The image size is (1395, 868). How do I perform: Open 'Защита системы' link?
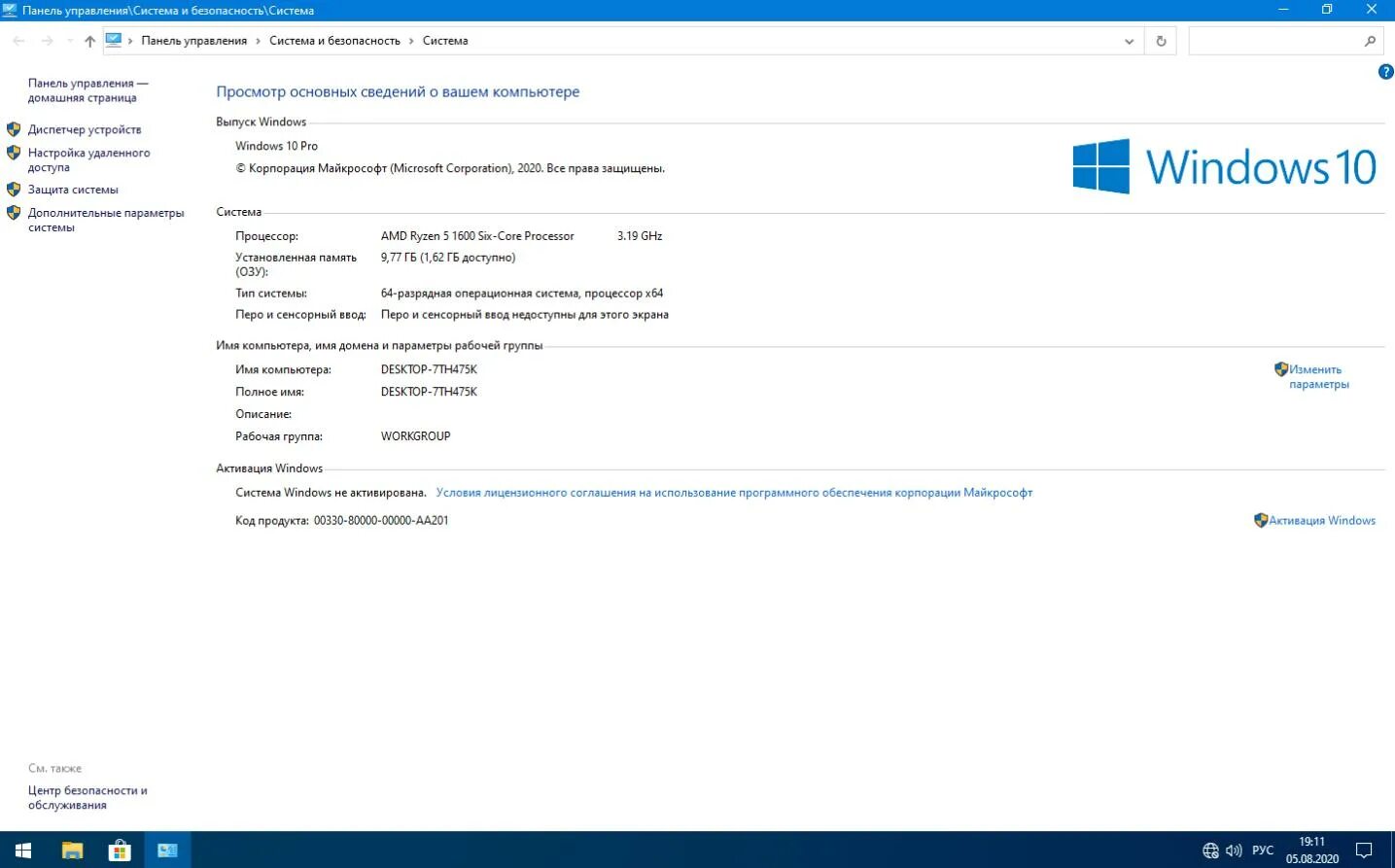[73, 190]
